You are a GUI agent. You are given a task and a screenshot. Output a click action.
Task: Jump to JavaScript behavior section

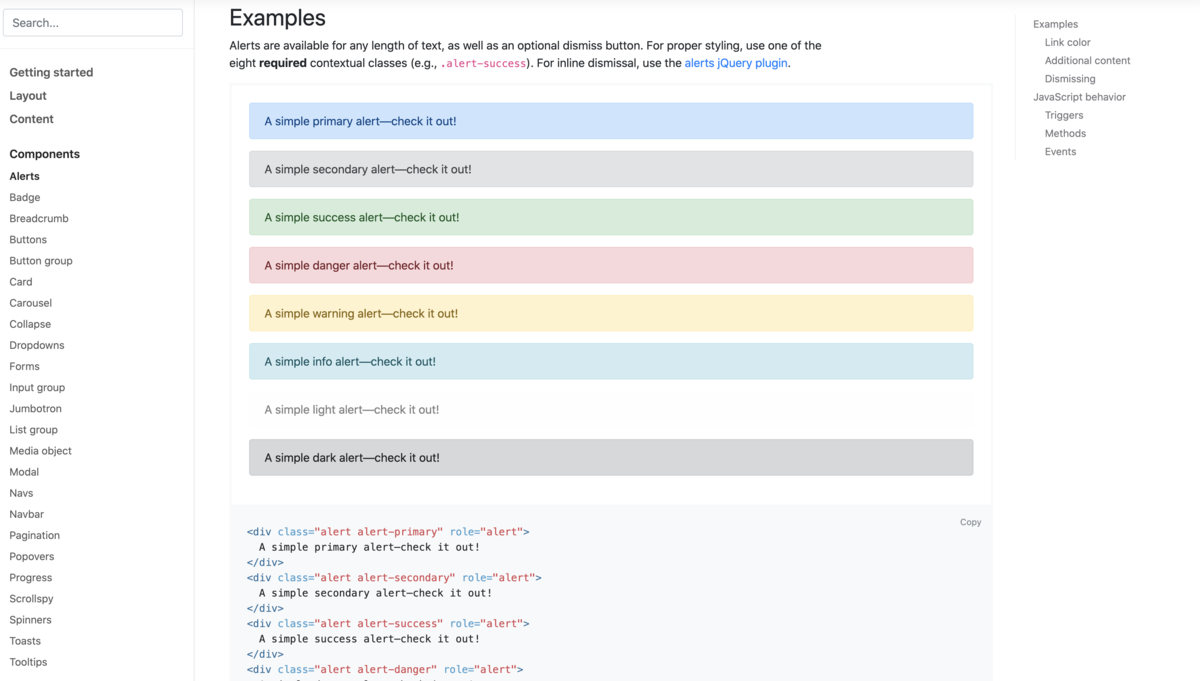1079,97
